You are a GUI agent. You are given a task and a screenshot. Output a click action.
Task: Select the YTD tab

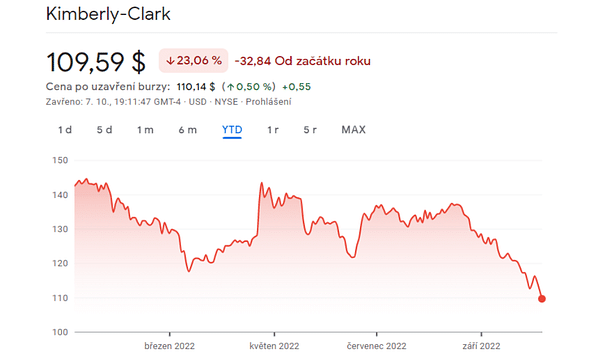pyautogui.click(x=232, y=130)
